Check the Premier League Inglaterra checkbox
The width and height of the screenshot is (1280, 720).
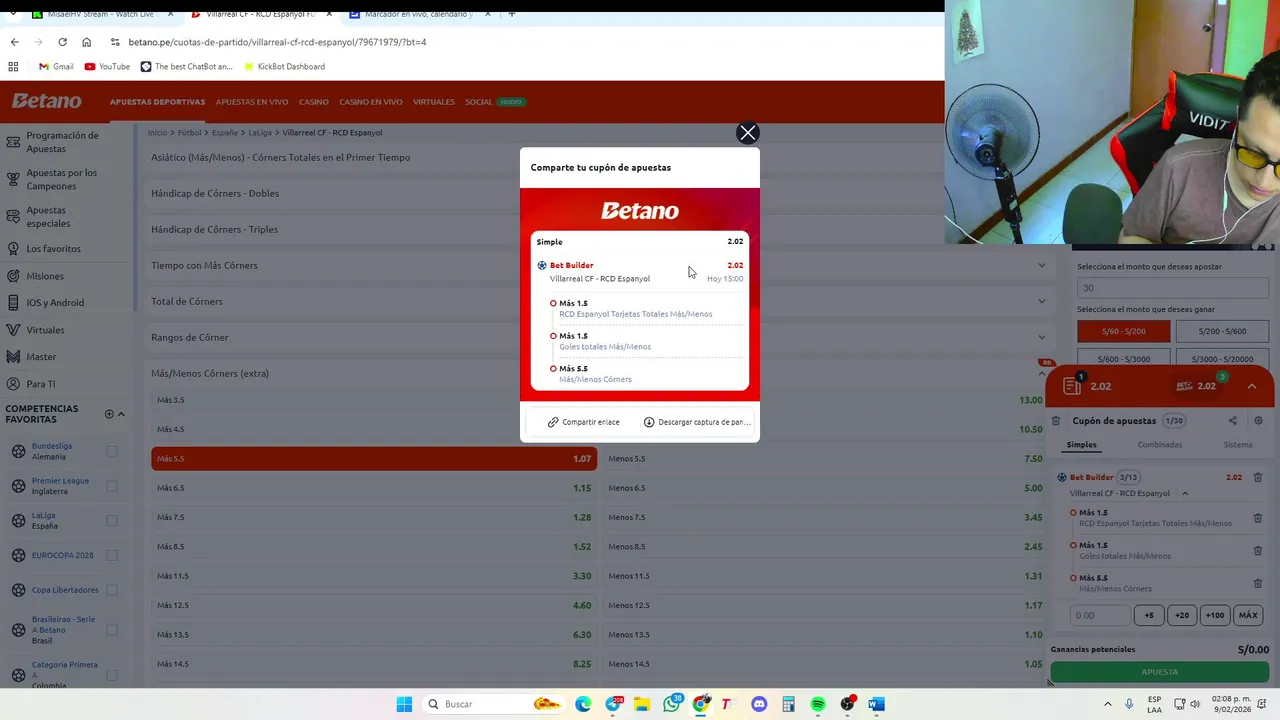click(112, 486)
